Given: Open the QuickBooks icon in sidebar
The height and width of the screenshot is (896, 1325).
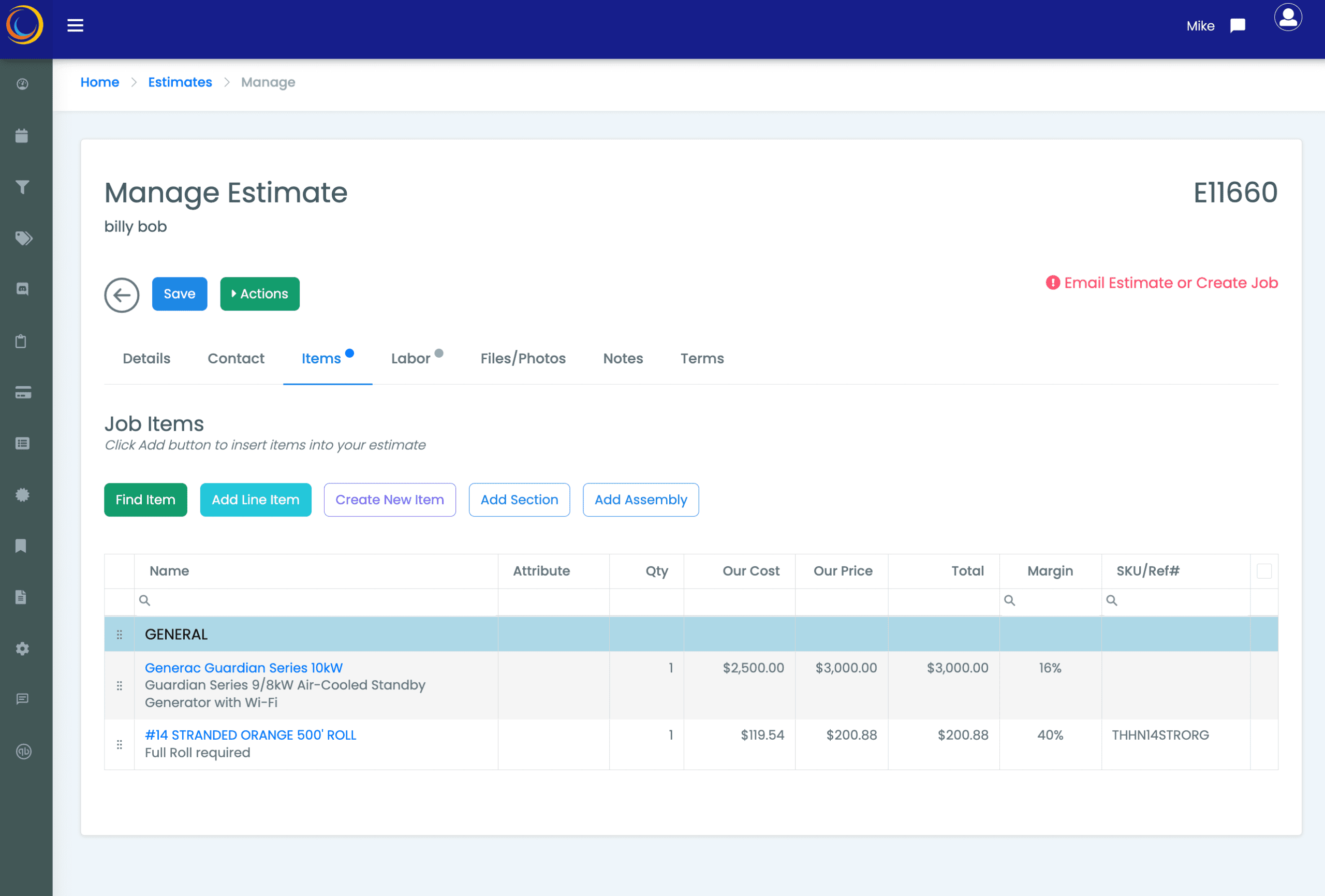Looking at the screenshot, I should 23,752.
